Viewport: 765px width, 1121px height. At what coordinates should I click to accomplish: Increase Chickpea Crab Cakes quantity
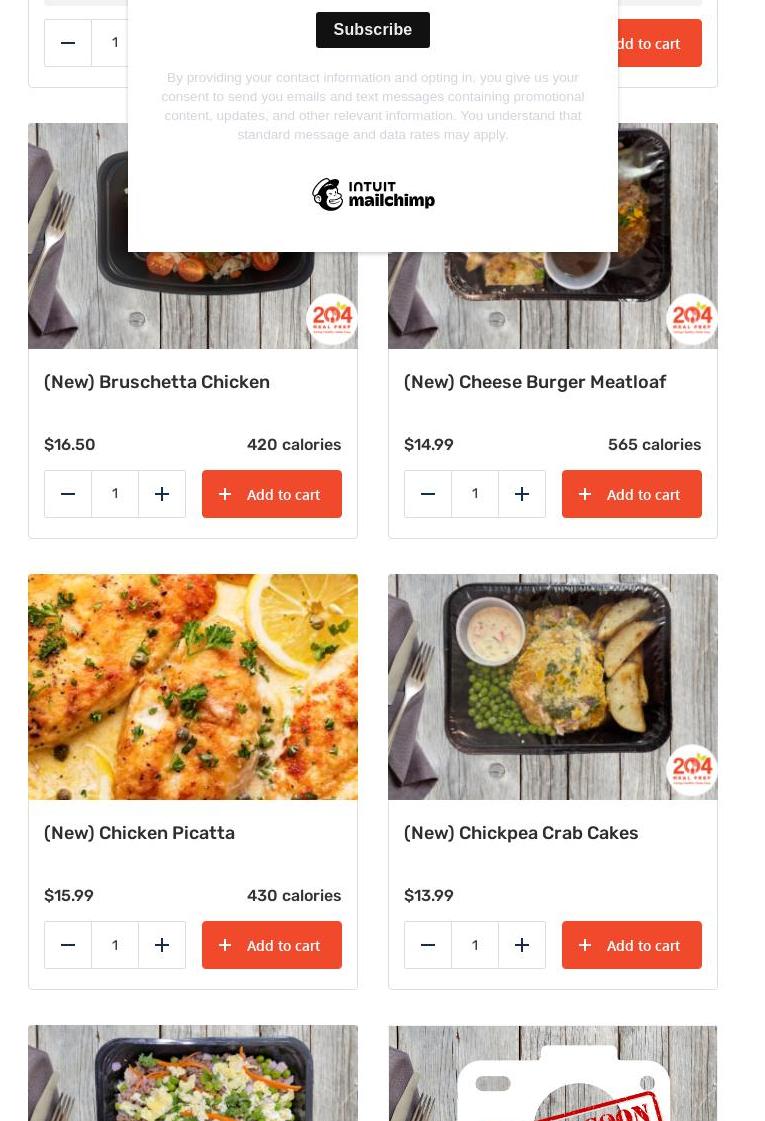522,945
